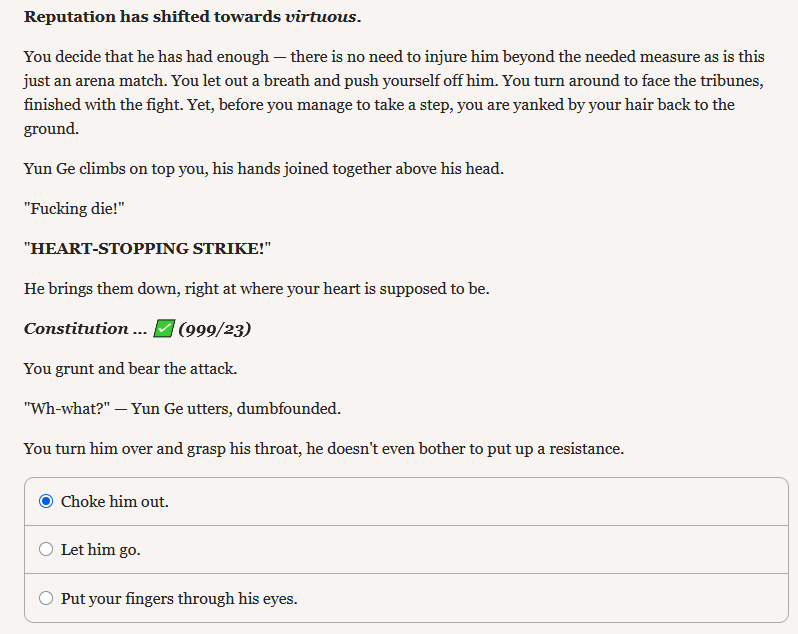Click the '(999/23)' stat check value
The image size is (798, 634).
[x=215, y=329]
